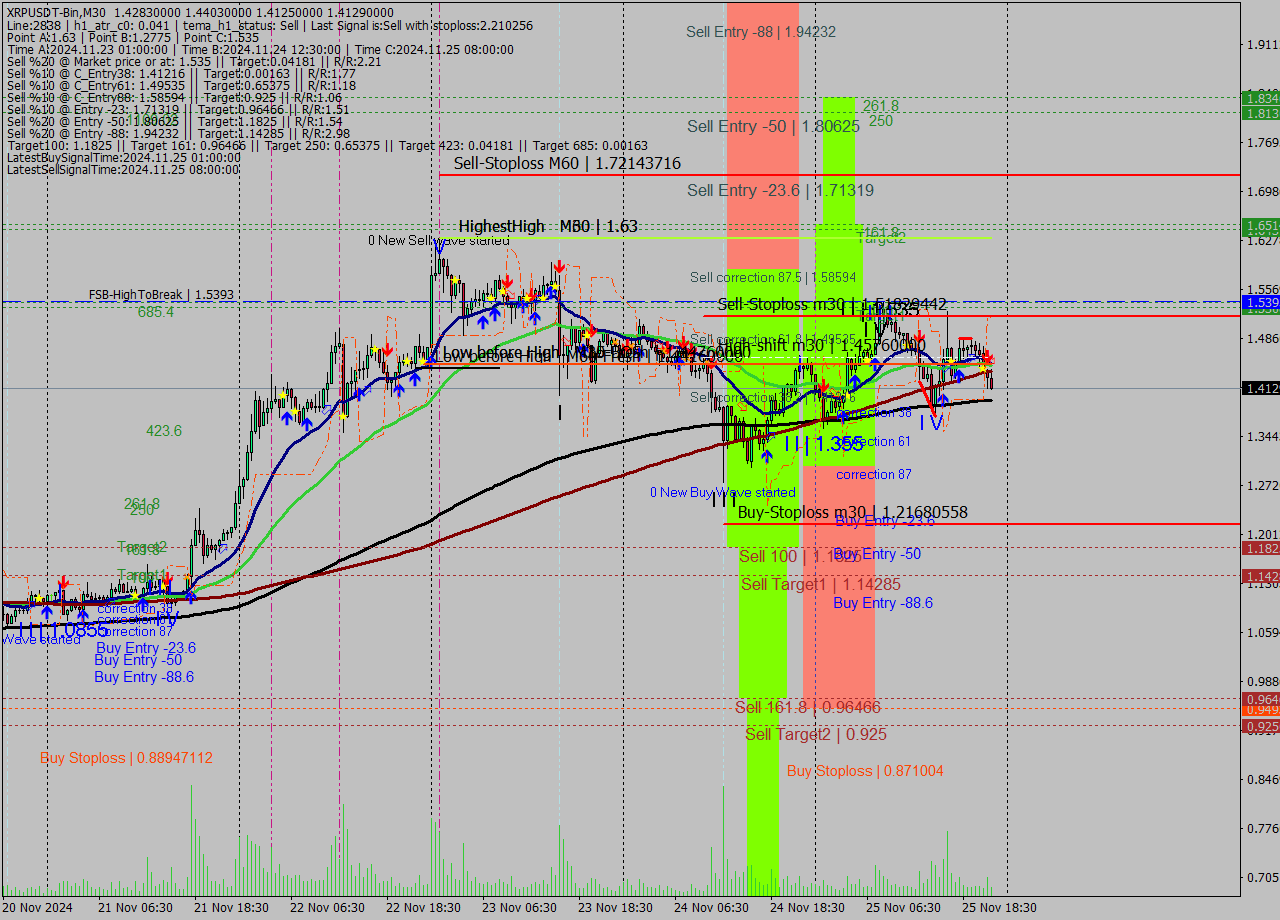Click the green 1.834 price tag
The height and width of the screenshot is (920, 1280).
[x=1260, y=98]
